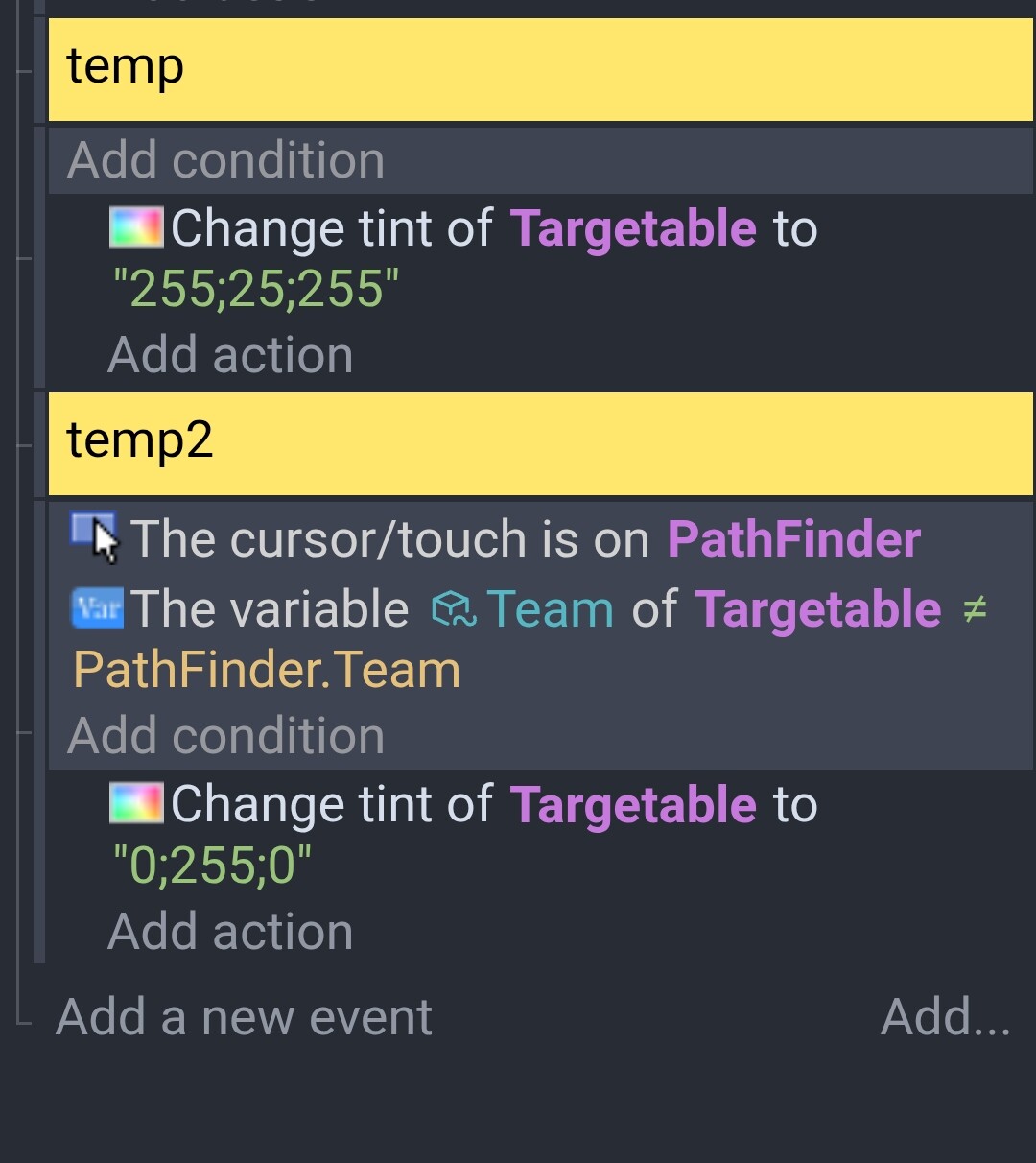Image resolution: width=1036 pixels, height=1163 pixels.
Task: Add condition below the PathFinder.Team comparison
Action: click(x=225, y=736)
